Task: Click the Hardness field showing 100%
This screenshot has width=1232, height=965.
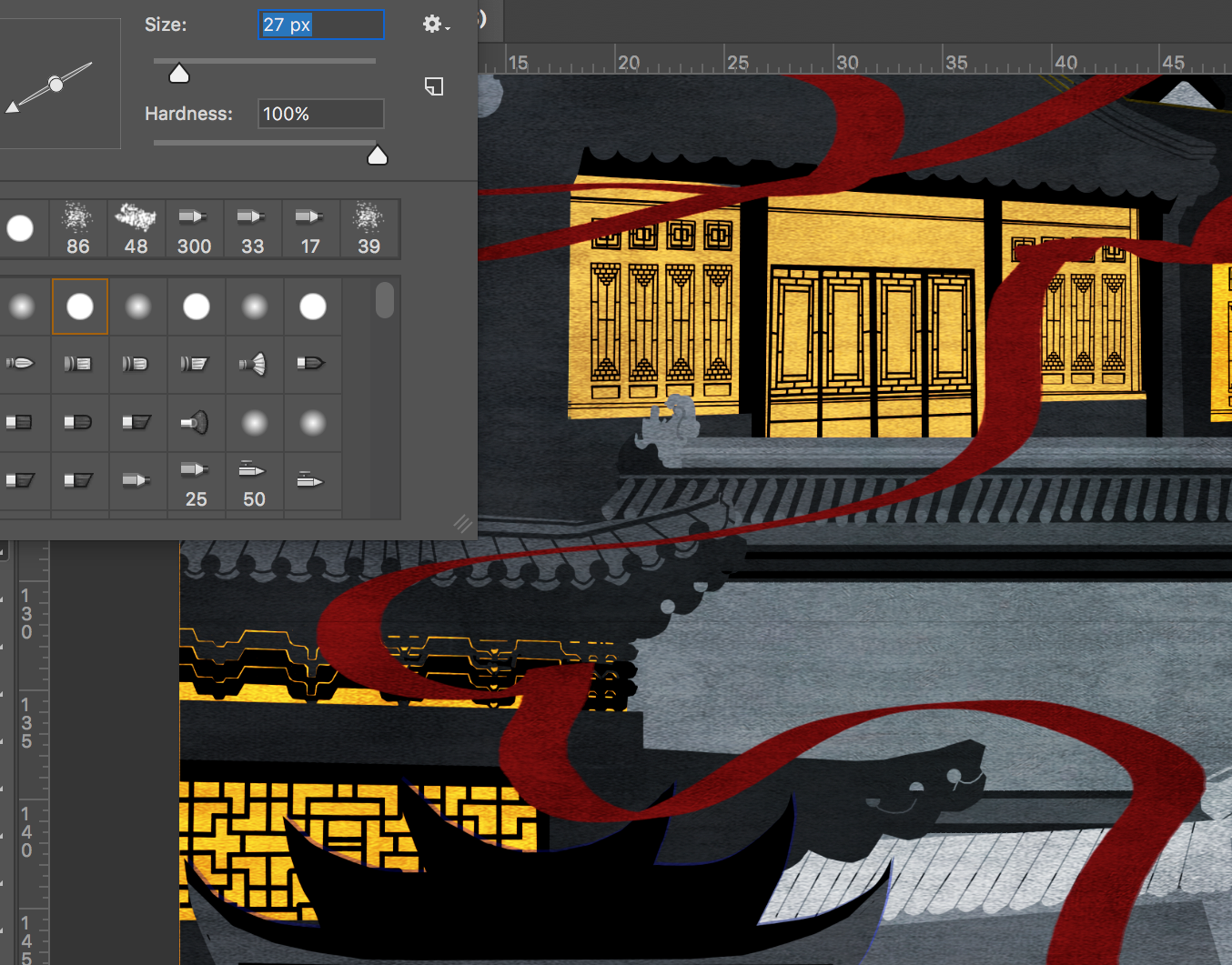Action: (x=320, y=114)
